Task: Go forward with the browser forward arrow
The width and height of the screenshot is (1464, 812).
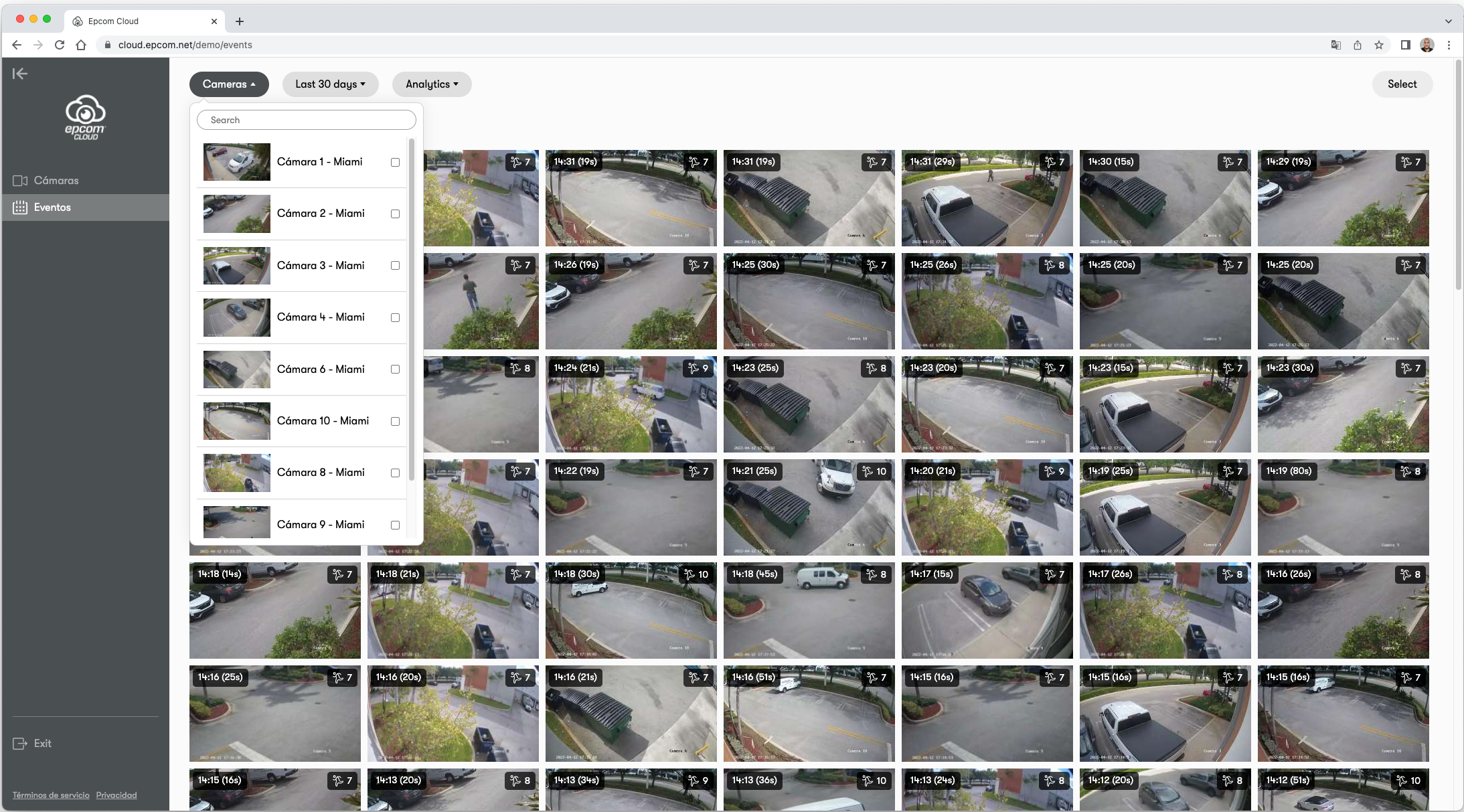Action: click(x=38, y=45)
